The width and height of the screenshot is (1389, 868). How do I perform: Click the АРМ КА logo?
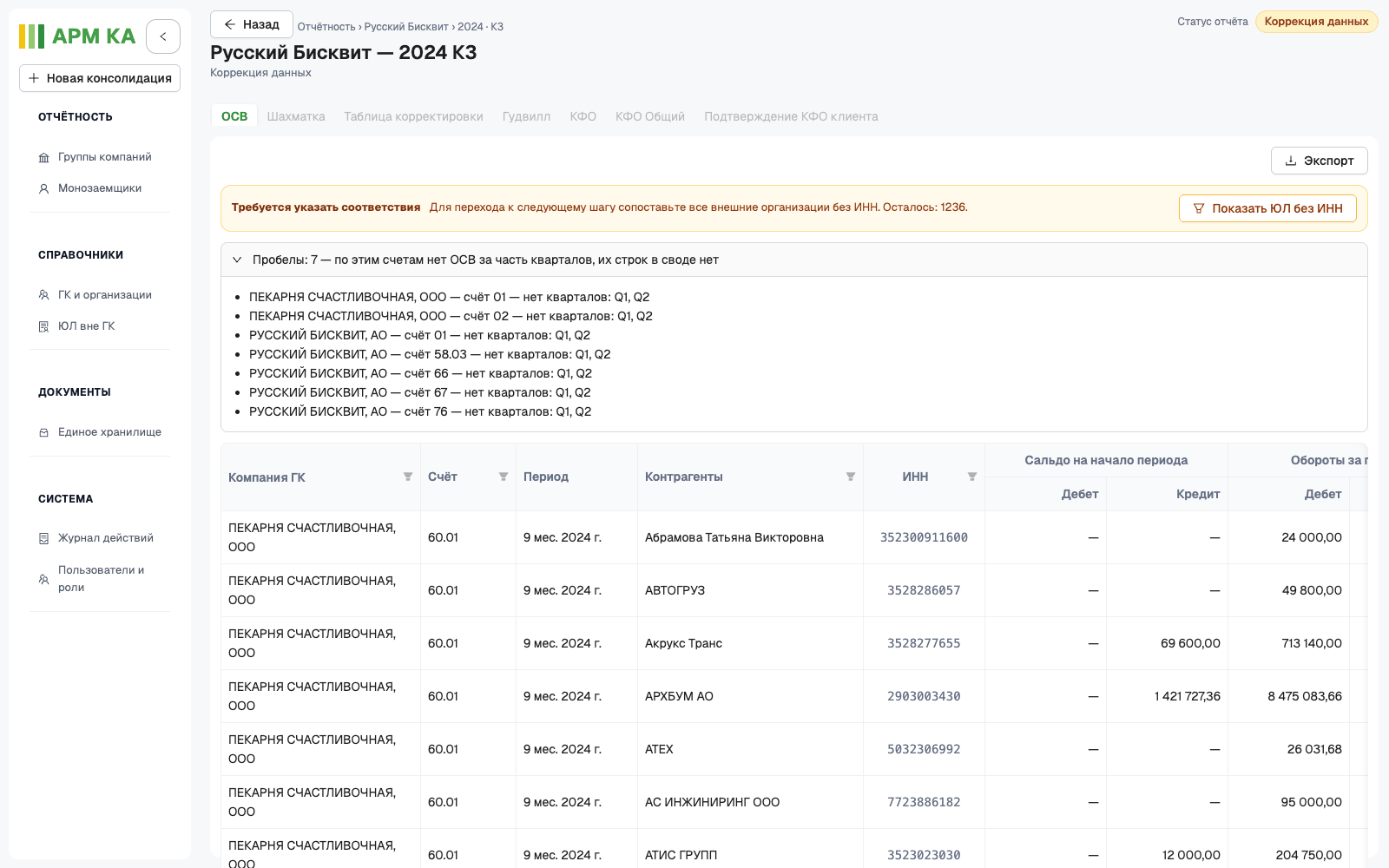[77, 36]
